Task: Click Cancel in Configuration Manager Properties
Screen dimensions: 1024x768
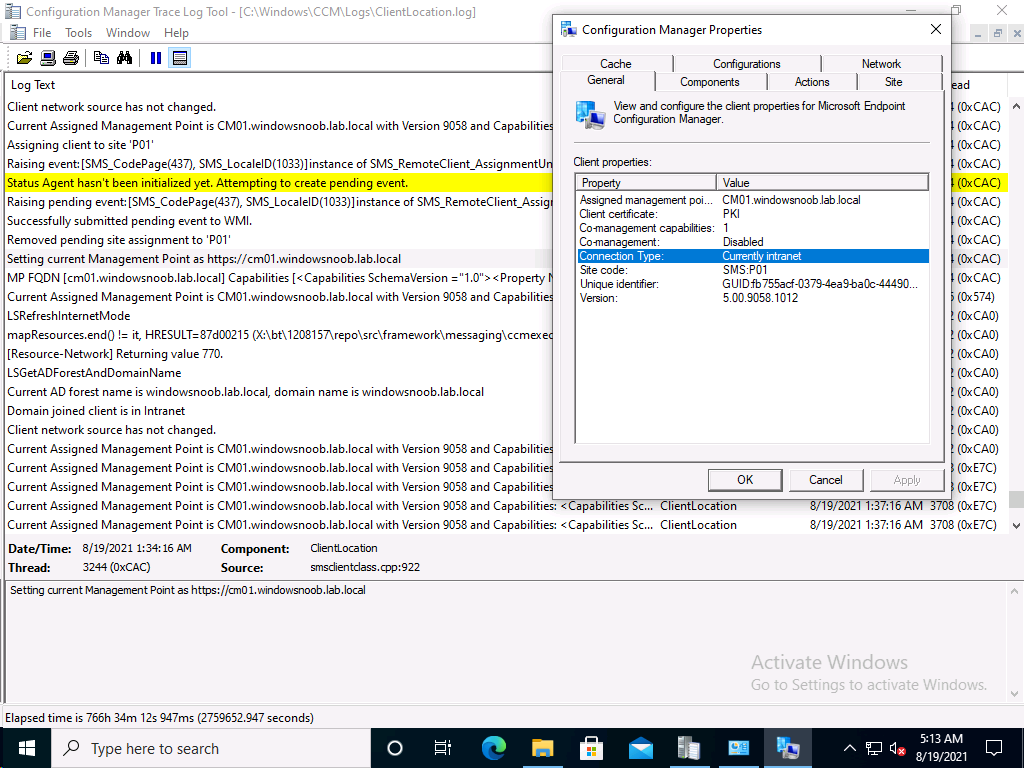Action: pyautogui.click(x=826, y=480)
